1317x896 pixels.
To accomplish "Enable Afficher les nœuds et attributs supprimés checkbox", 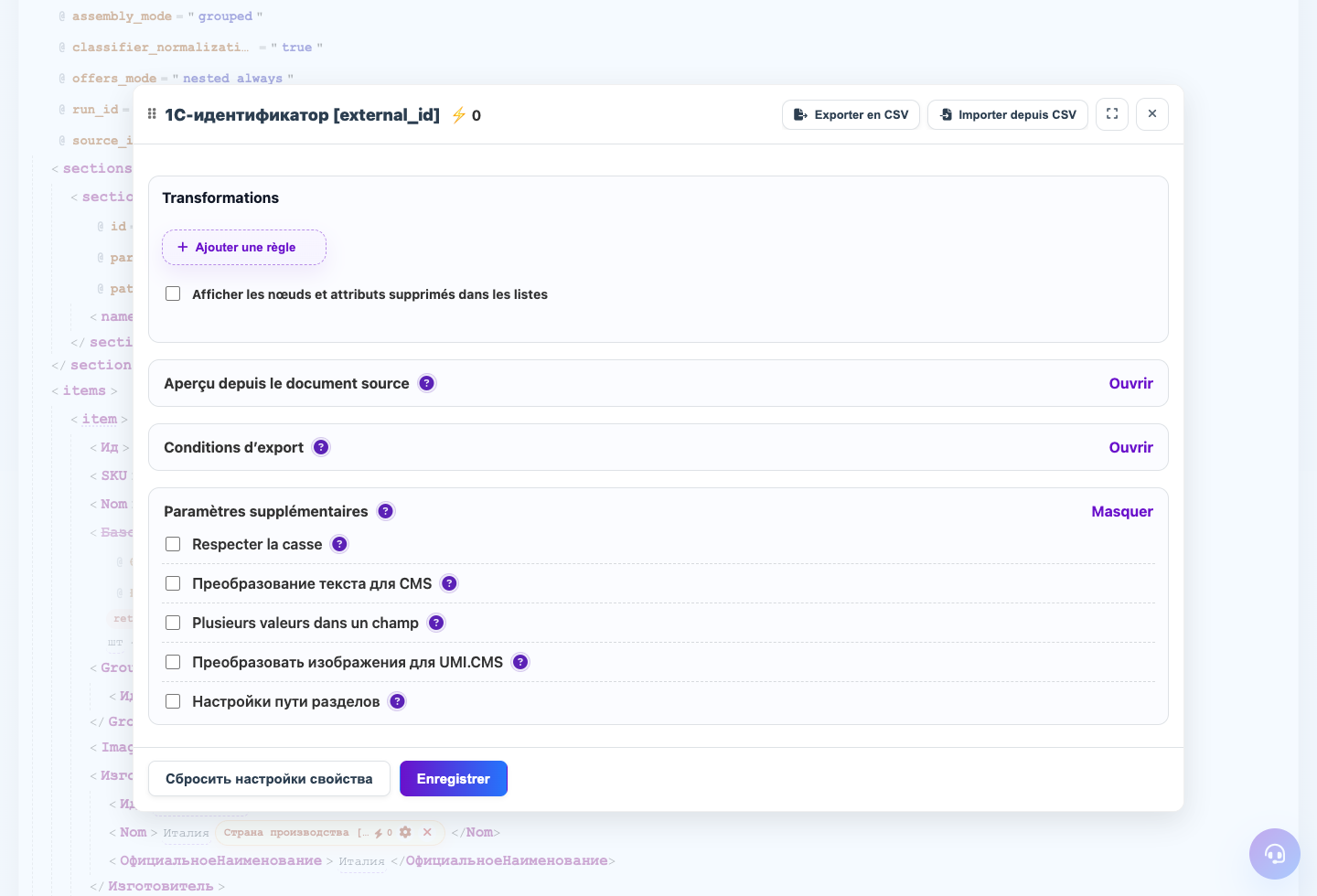I will pos(173,294).
